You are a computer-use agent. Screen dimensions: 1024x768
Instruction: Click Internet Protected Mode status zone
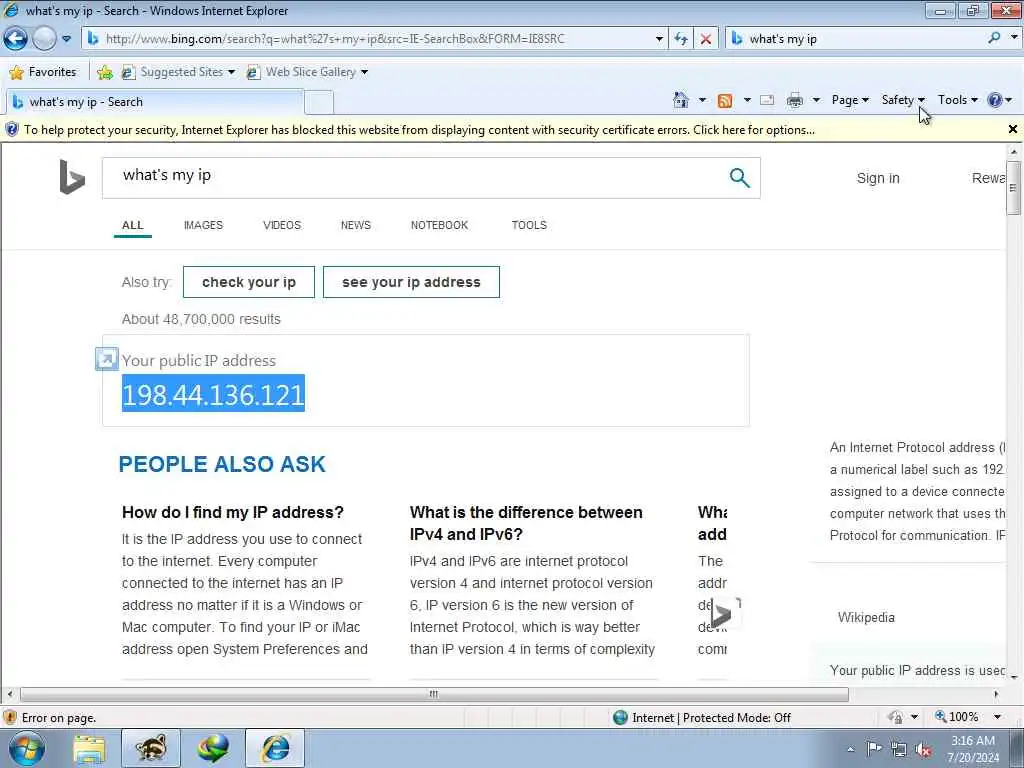pos(702,718)
